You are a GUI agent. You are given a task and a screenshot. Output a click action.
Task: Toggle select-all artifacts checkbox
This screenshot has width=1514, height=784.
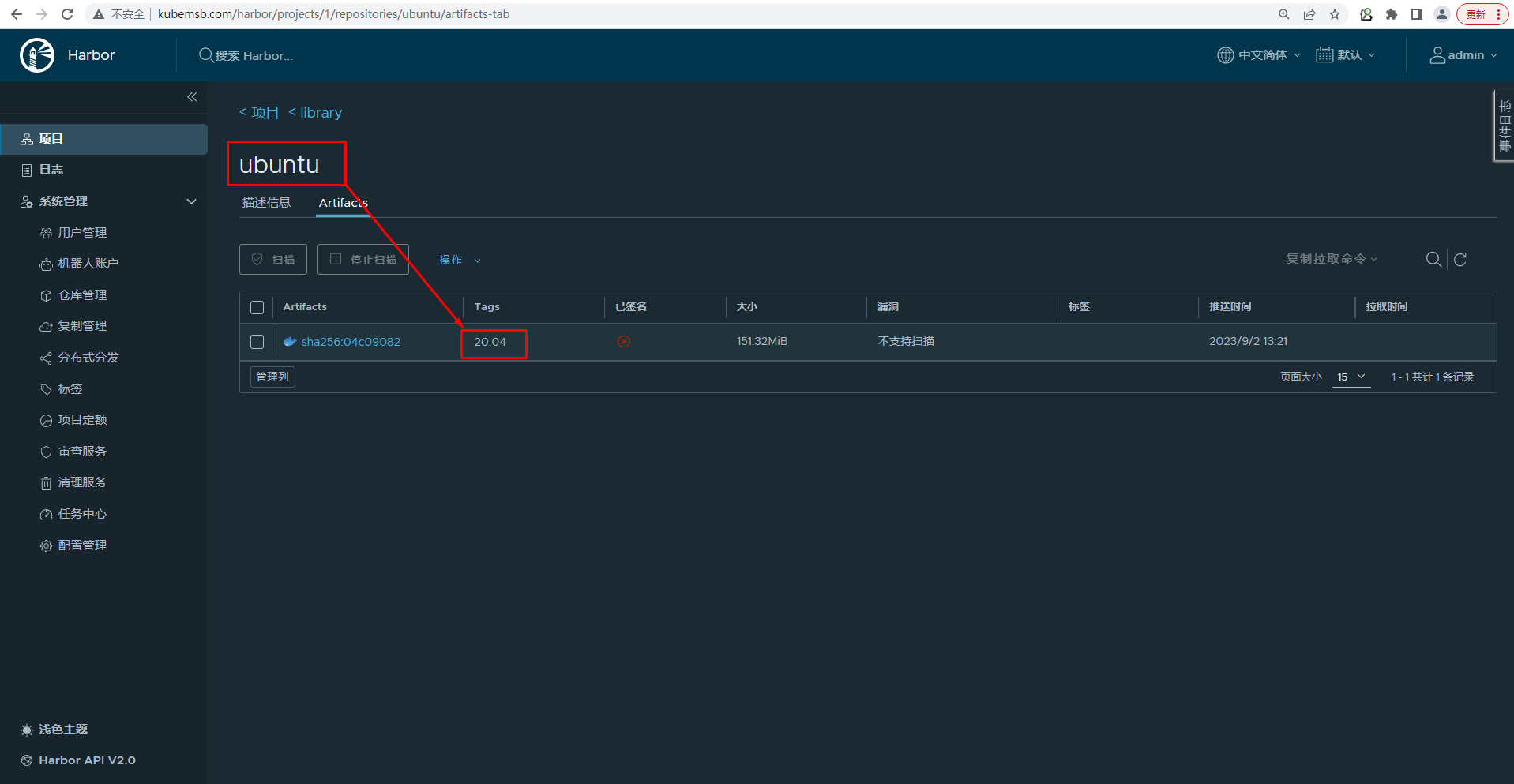(x=257, y=307)
